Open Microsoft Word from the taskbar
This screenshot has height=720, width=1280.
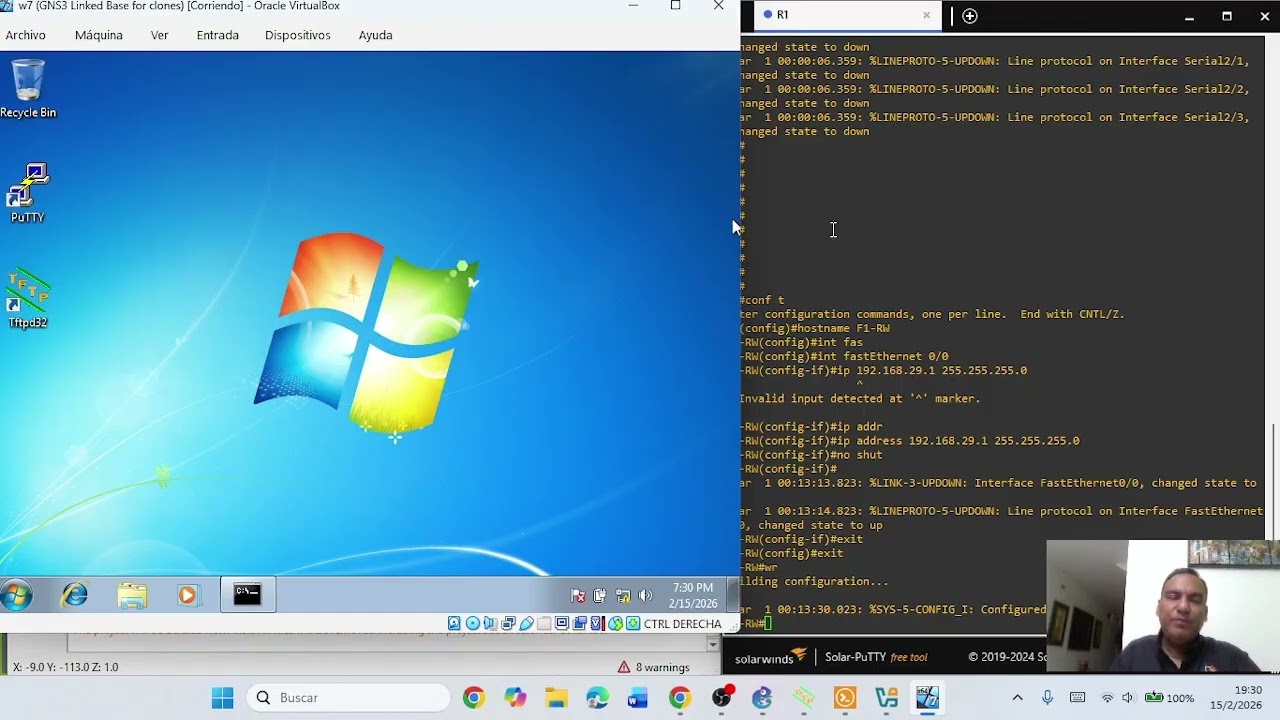click(638, 697)
